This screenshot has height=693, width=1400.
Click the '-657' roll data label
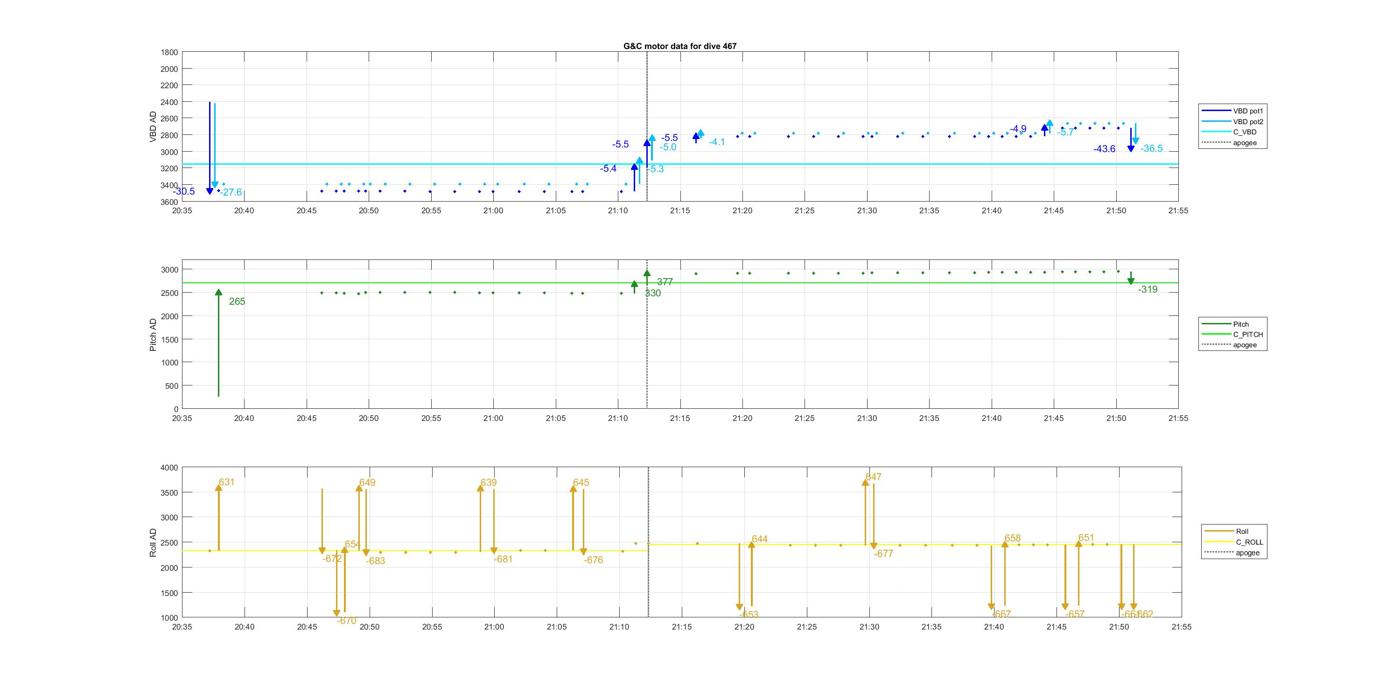click(1075, 614)
